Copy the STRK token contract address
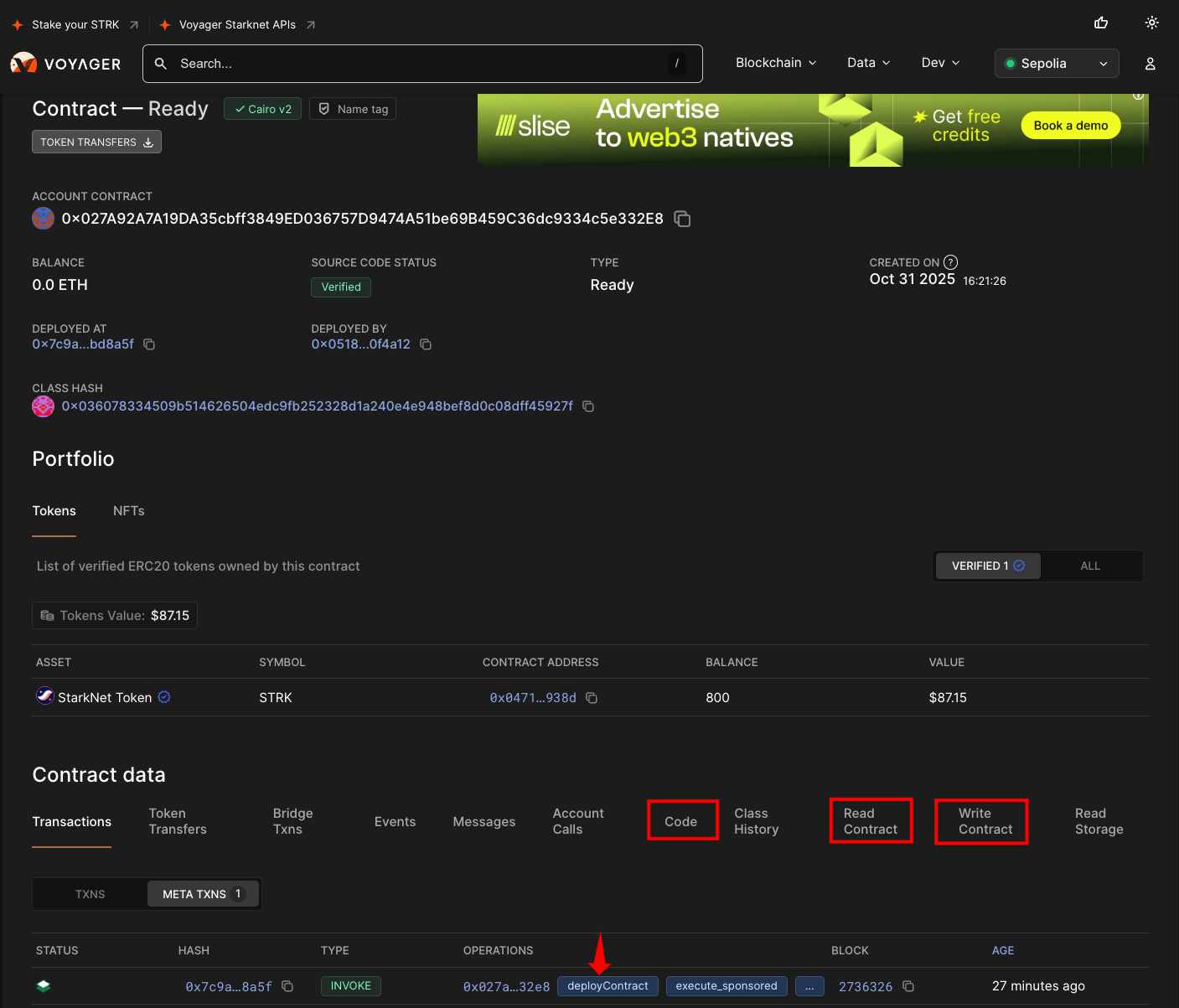 (591, 697)
